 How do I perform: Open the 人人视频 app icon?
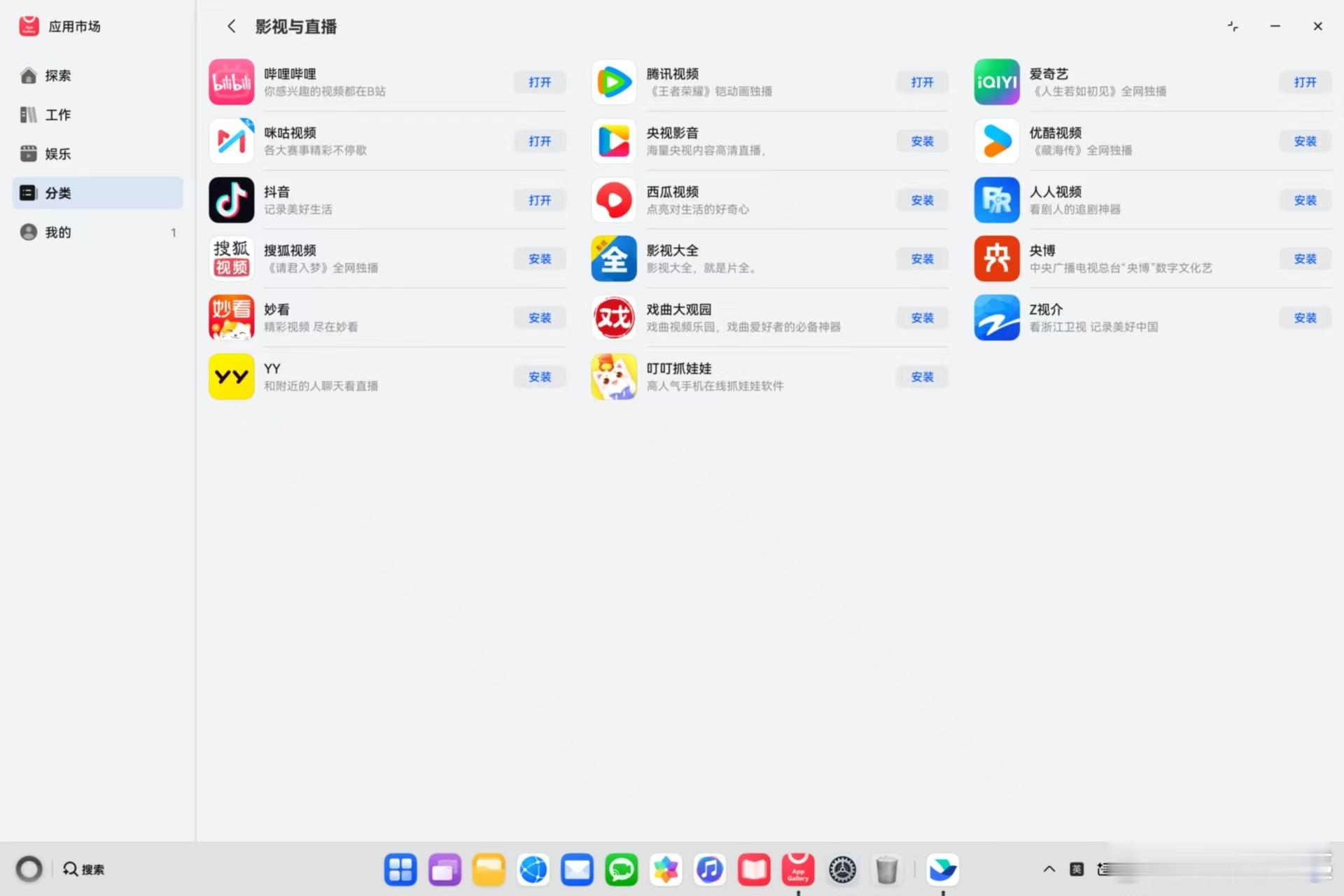(996, 199)
